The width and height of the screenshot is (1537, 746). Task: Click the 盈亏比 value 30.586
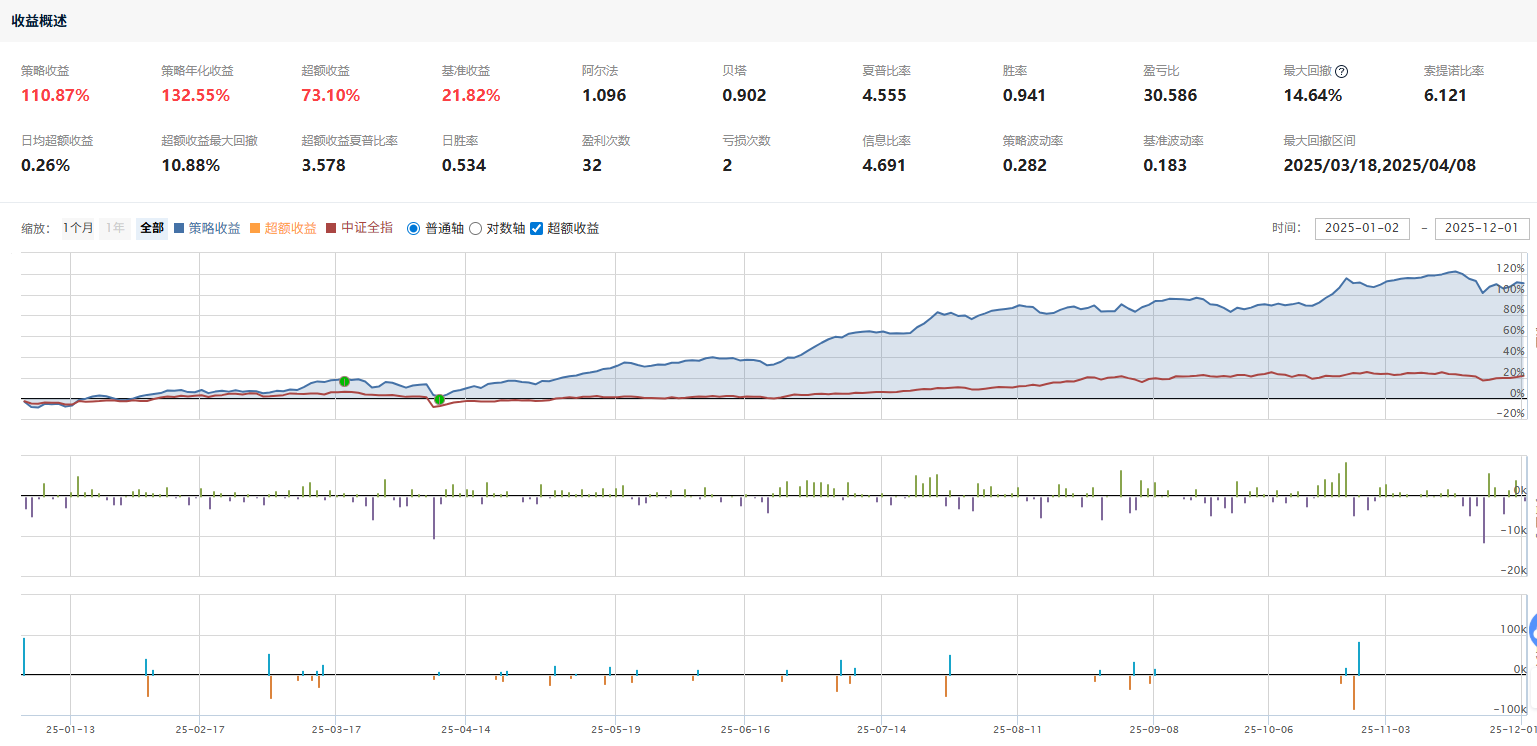coord(1170,96)
